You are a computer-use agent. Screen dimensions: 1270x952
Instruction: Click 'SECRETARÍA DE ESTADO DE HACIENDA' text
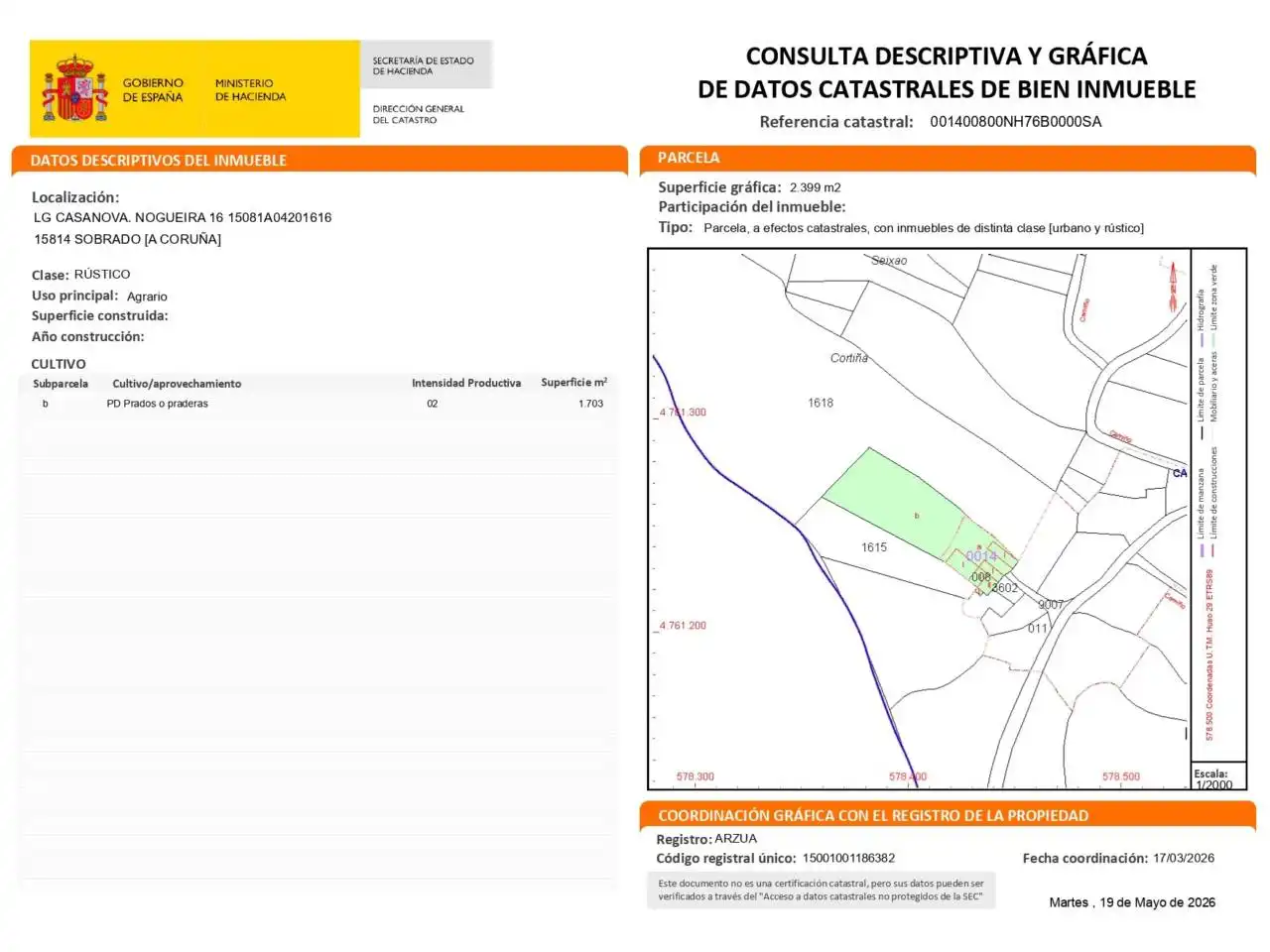(423, 65)
